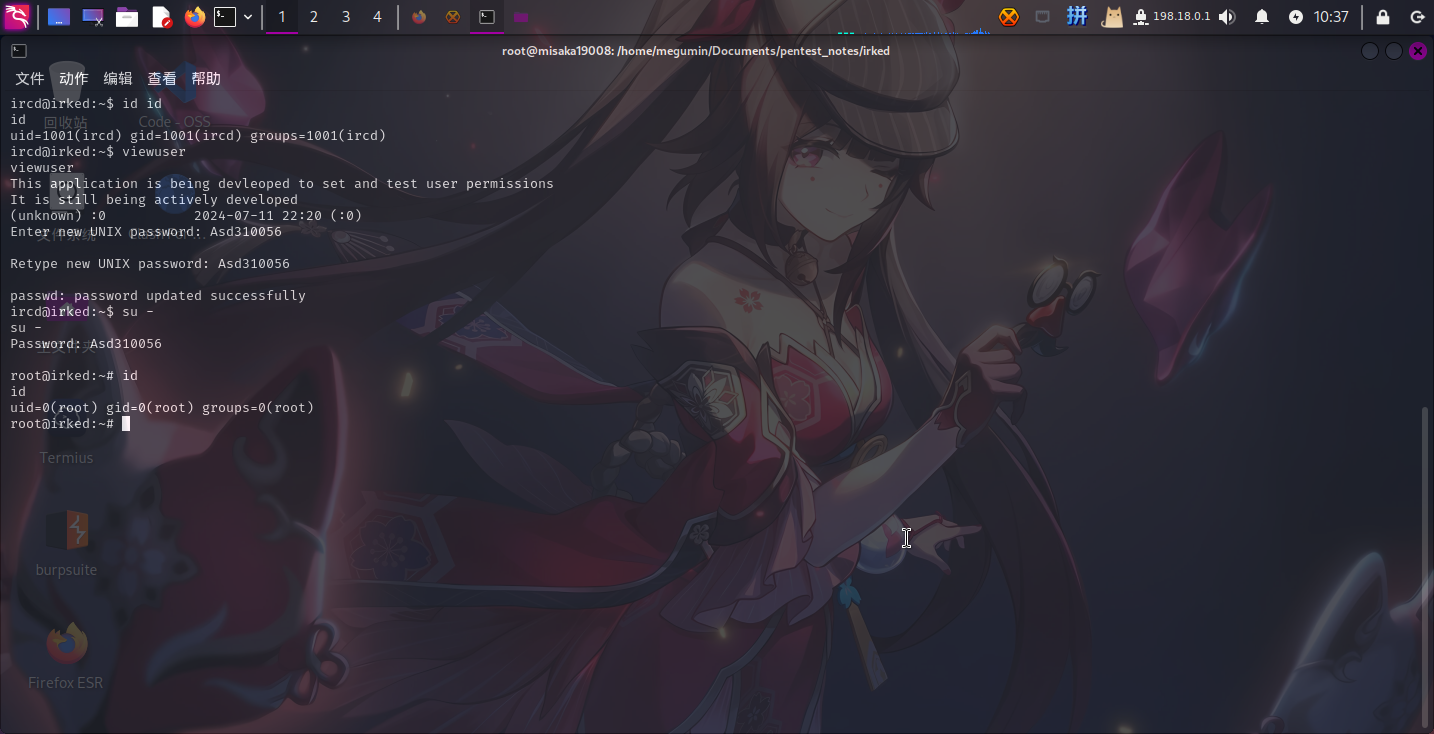Minimize the terminal window
The height and width of the screenshot is (734, 1434).
click(x=1370, y=51)
